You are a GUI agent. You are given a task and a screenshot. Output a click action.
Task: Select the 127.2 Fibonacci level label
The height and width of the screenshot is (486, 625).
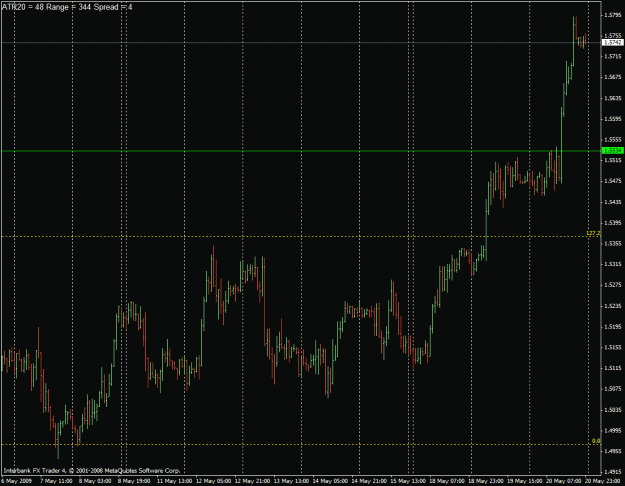(593, 233)
